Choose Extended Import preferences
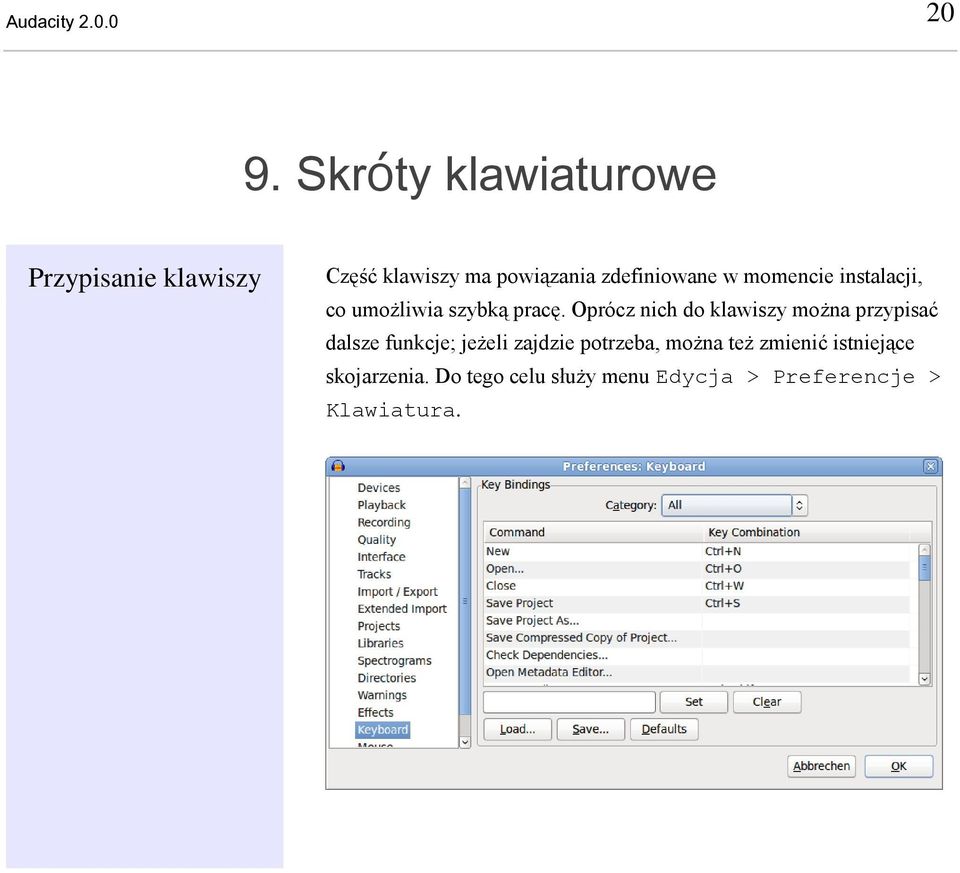The height and width of the screenshot is (873, 960). point(402,609)
